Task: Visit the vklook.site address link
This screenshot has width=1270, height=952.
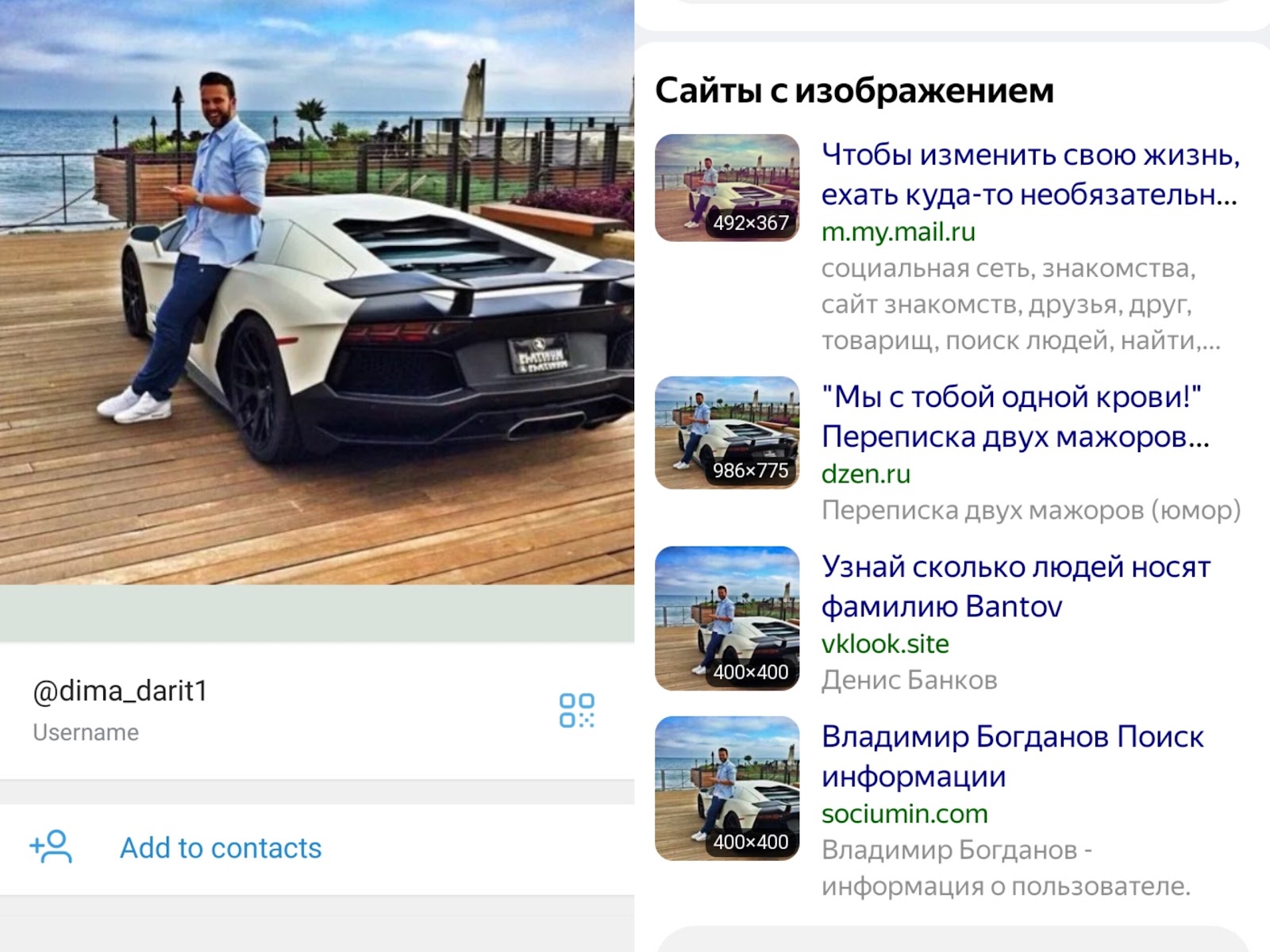Action: click(x=885, y=643)
